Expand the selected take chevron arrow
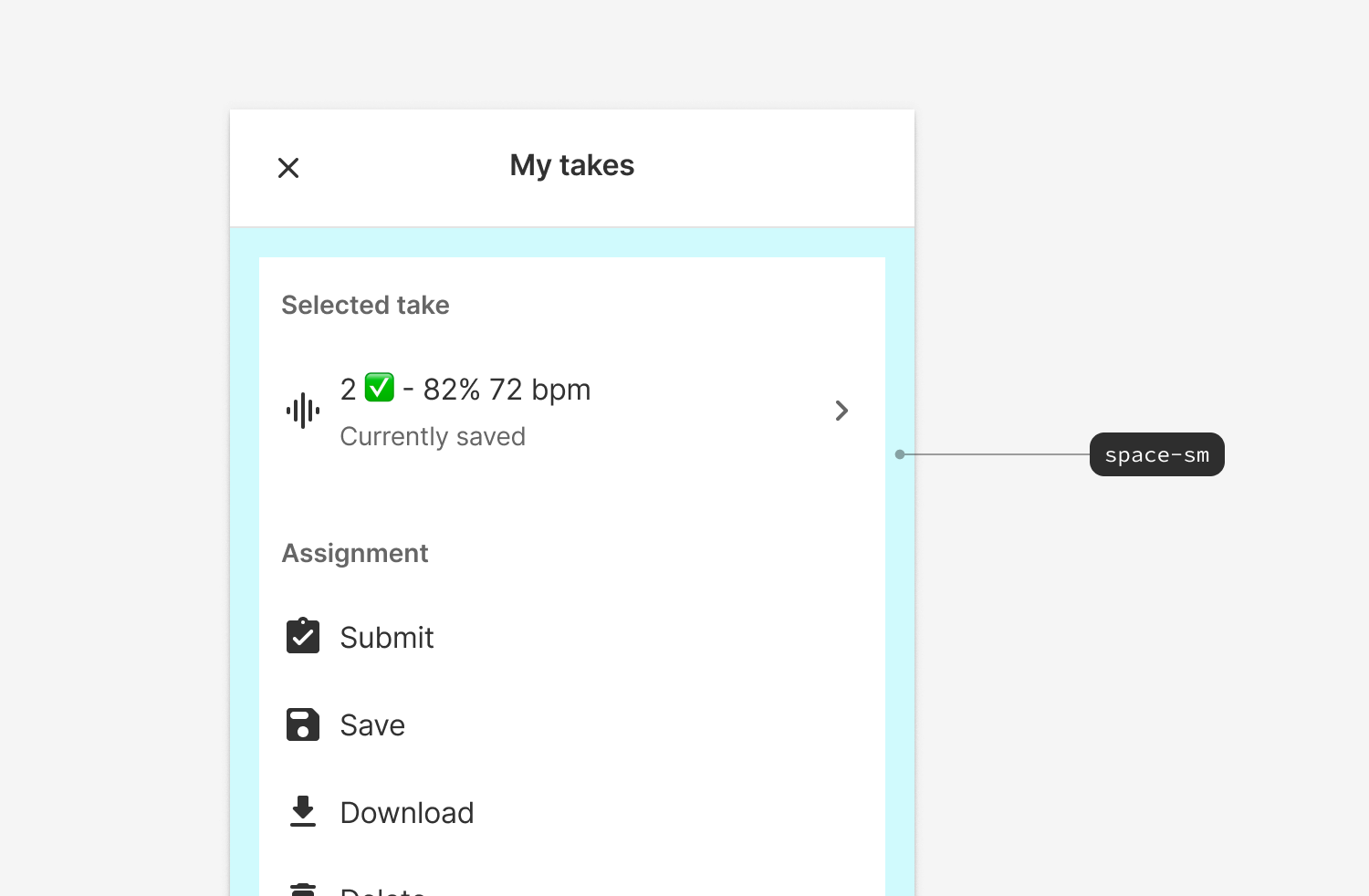The image size is (1369, 896). click(841, 412)
